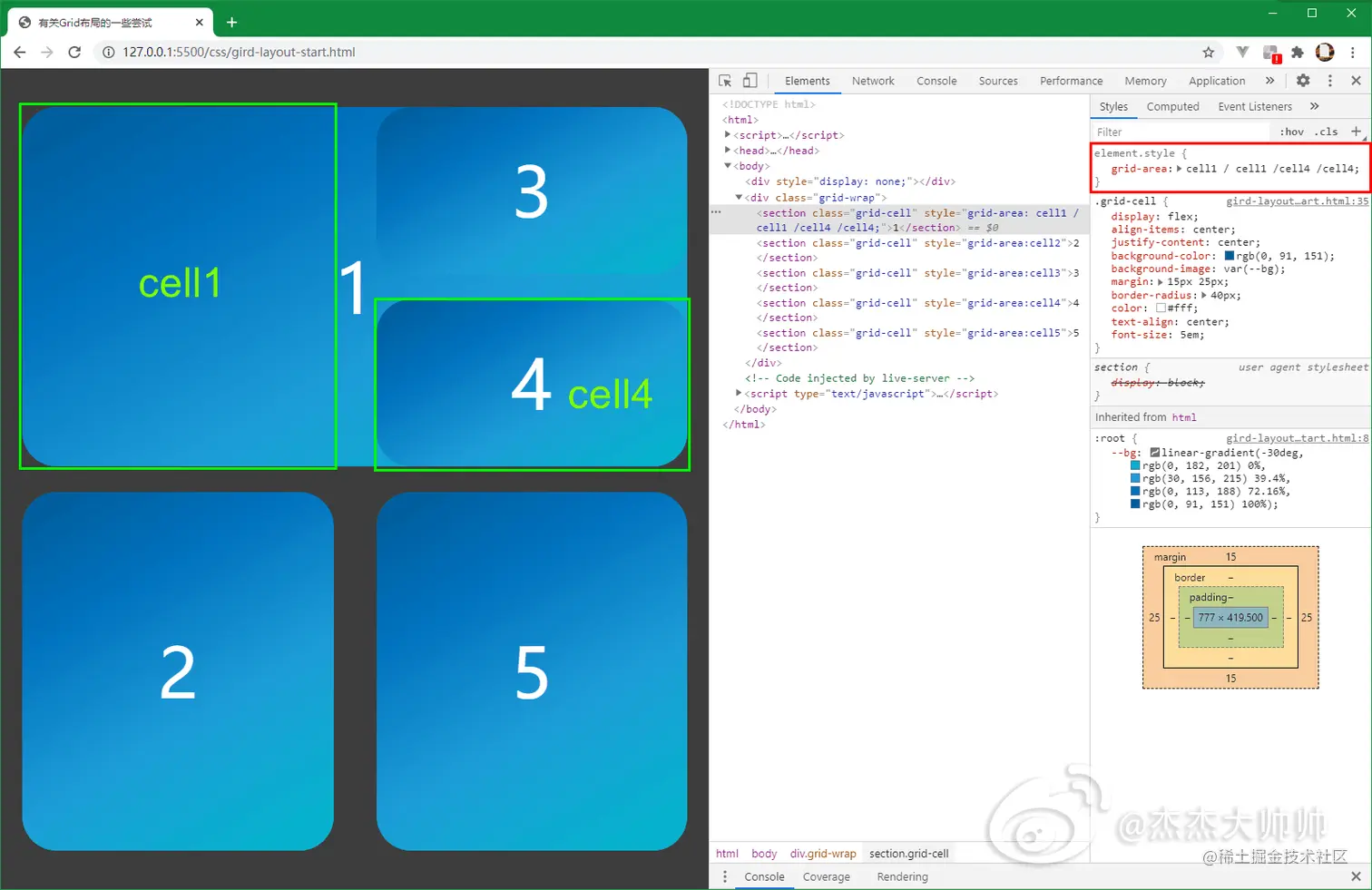Expand the head node in DOM tree
This screenshot has height=890, width=1372.
tap(728, 151)
